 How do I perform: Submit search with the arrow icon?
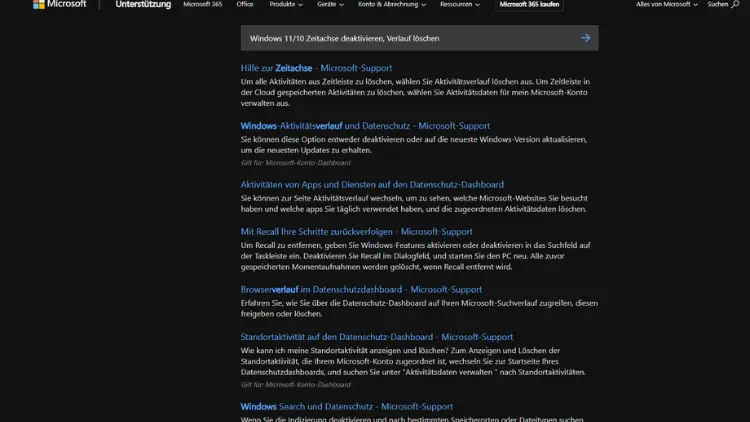coord(585,38)
